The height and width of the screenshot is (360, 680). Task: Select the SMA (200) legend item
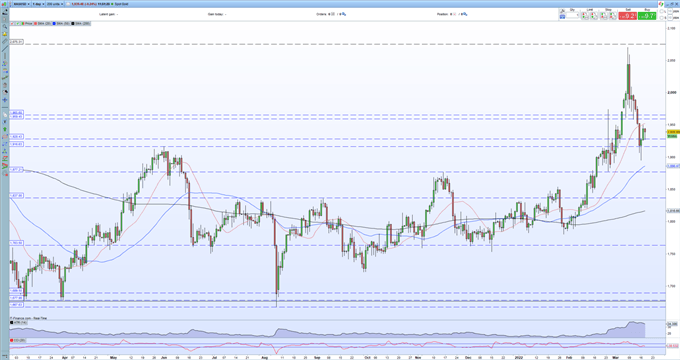point(80,23)
